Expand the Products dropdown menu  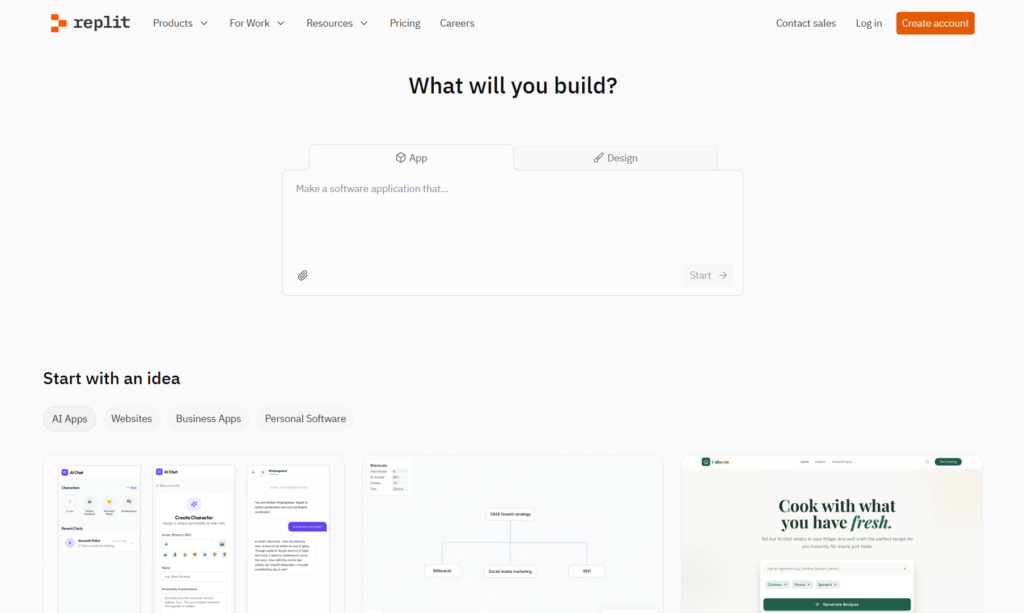(180, 23)
